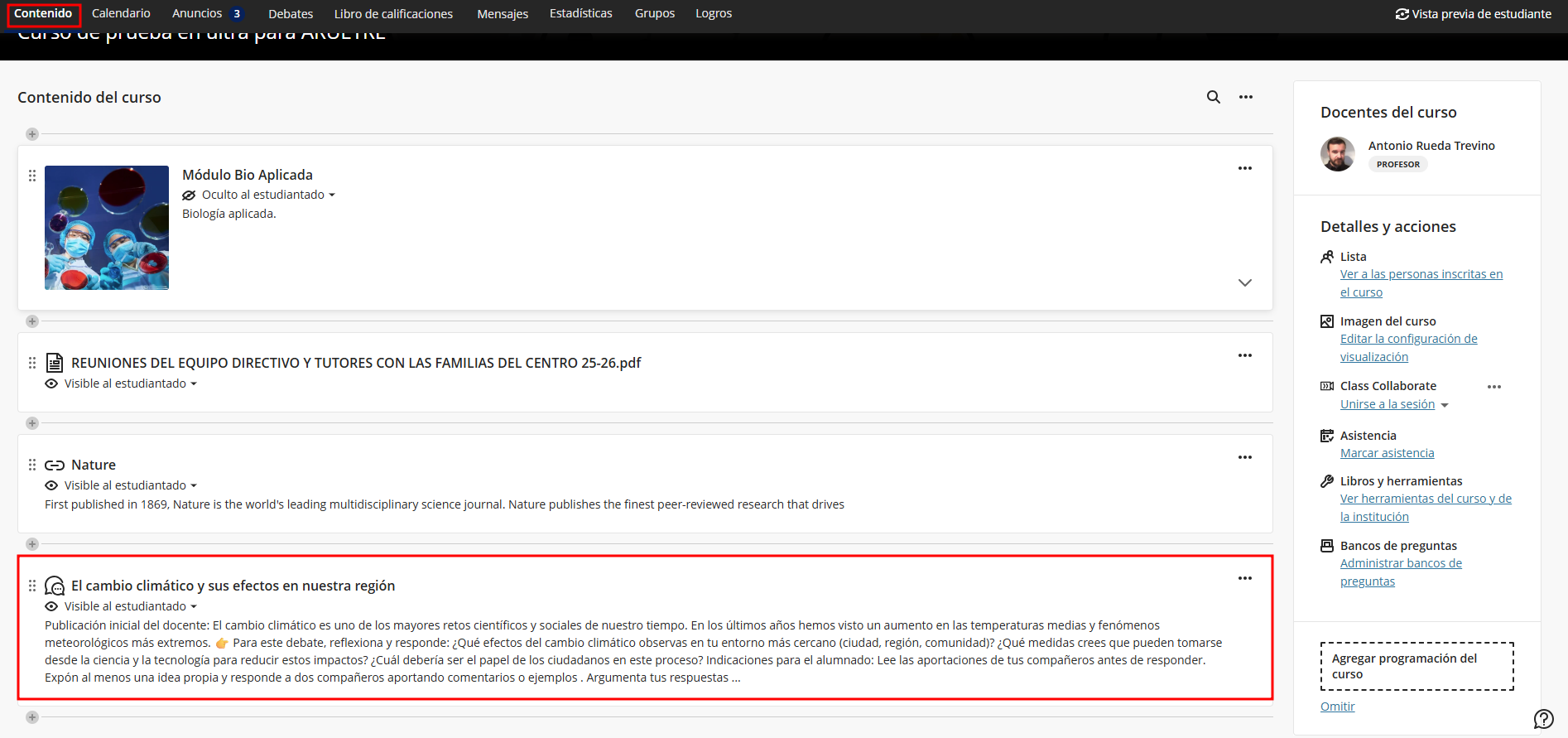Screen dimensions: 1568x738
Task: Click the help question mark icon
Action: (x=1543, y=718)
